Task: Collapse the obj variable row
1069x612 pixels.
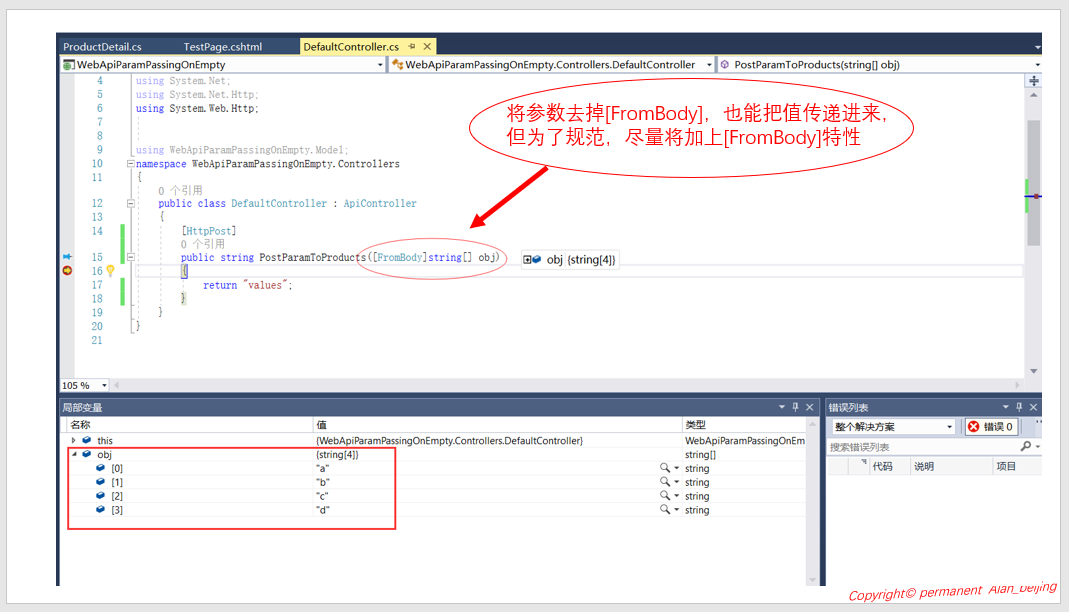Action: (x=74, y=455)
